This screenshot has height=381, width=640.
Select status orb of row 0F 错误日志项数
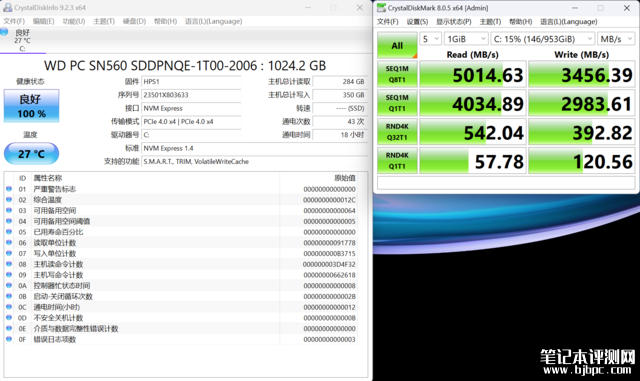point(9,339)
